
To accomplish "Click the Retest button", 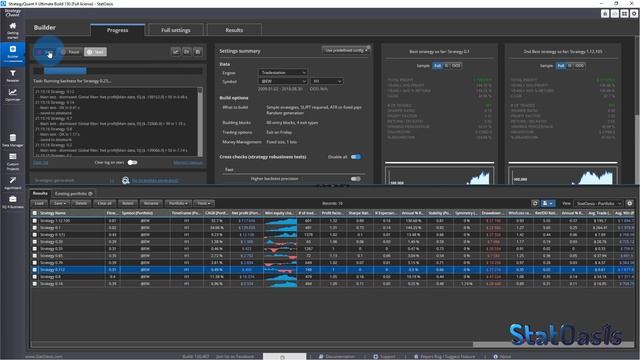I will click(128, 203).
